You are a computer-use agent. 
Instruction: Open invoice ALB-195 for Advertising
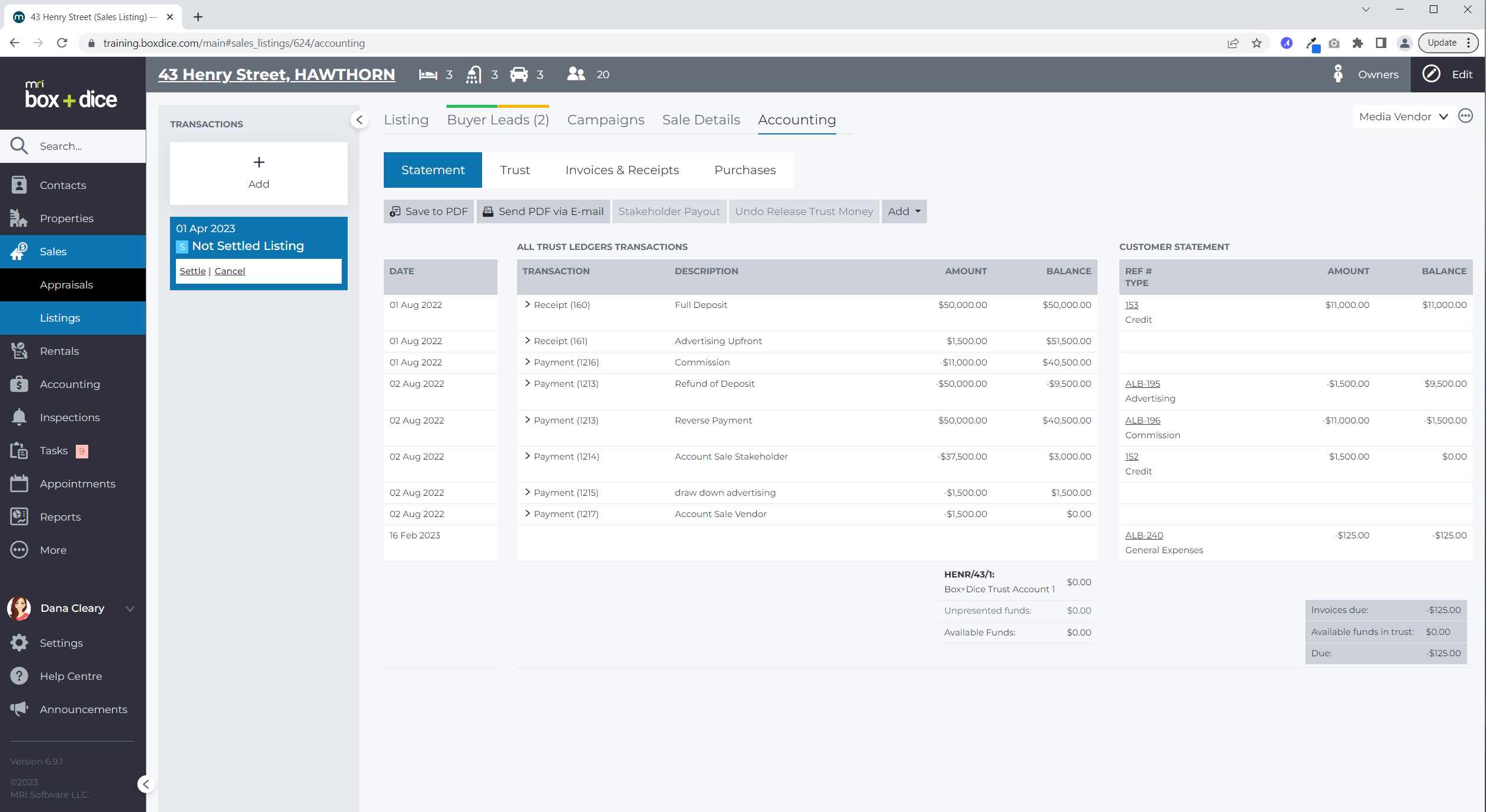1142,383
